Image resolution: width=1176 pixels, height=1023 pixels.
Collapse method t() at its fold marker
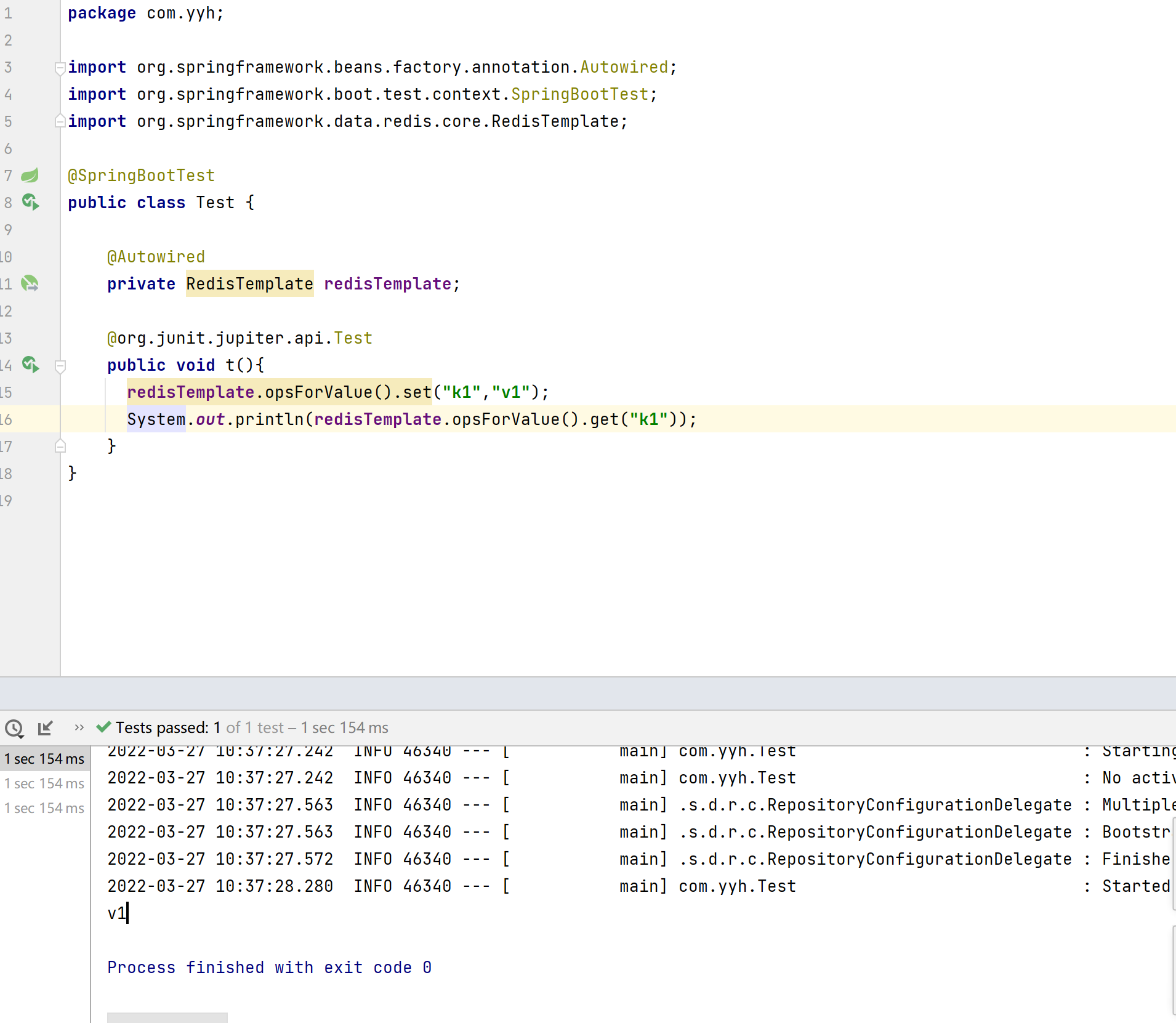[60, 366]
